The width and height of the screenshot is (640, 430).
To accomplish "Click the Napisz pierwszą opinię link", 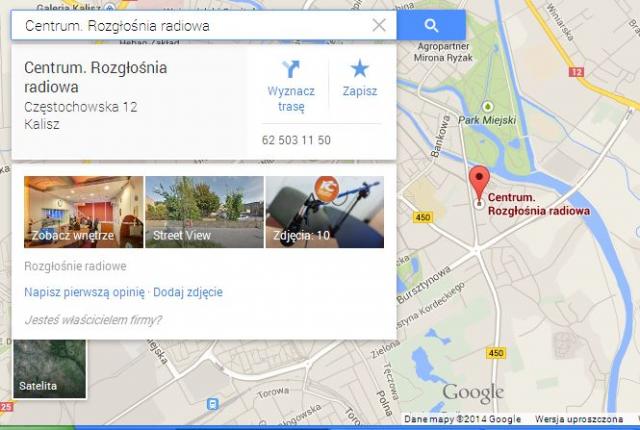I will tap(84, 292).
